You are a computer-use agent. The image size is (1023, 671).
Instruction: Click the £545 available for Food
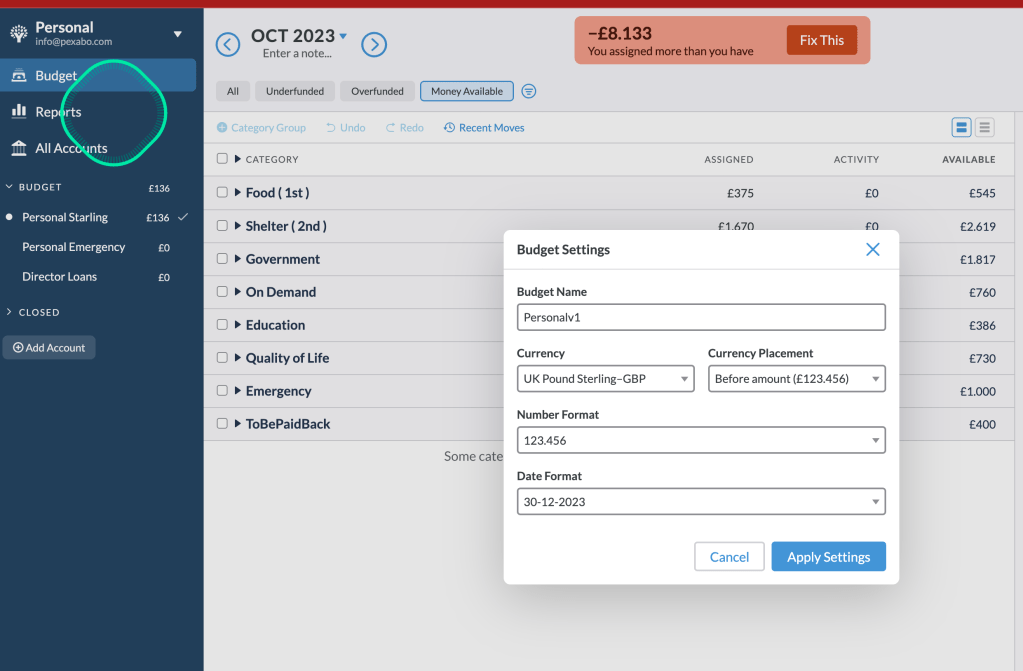982,193
